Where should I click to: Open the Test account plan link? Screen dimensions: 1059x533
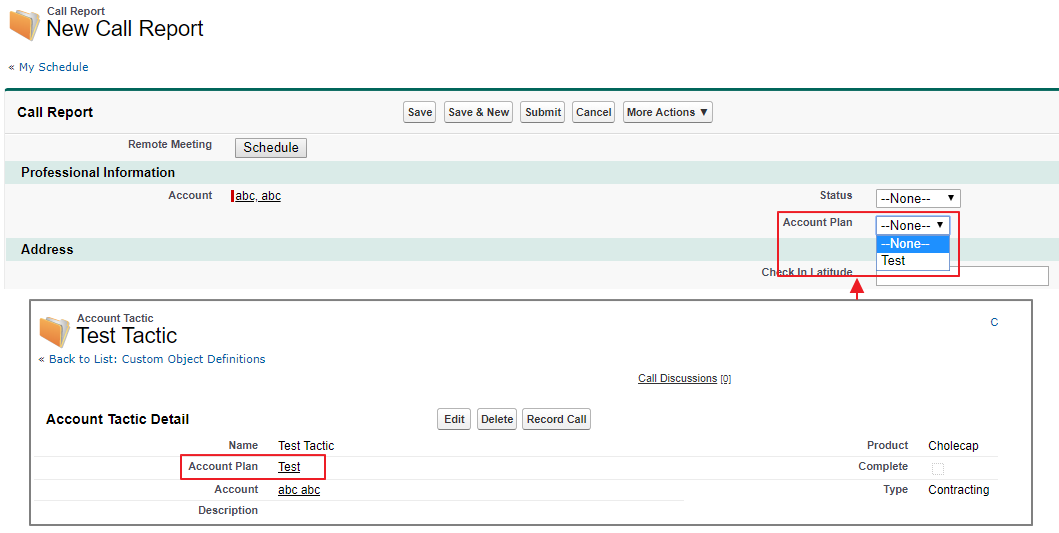tap(289, 467)
